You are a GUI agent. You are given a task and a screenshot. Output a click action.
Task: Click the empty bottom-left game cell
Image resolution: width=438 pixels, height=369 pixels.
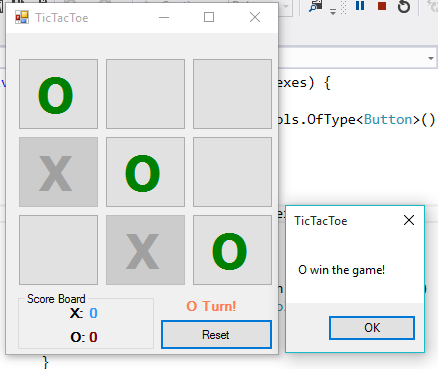(x=58, y=250)
